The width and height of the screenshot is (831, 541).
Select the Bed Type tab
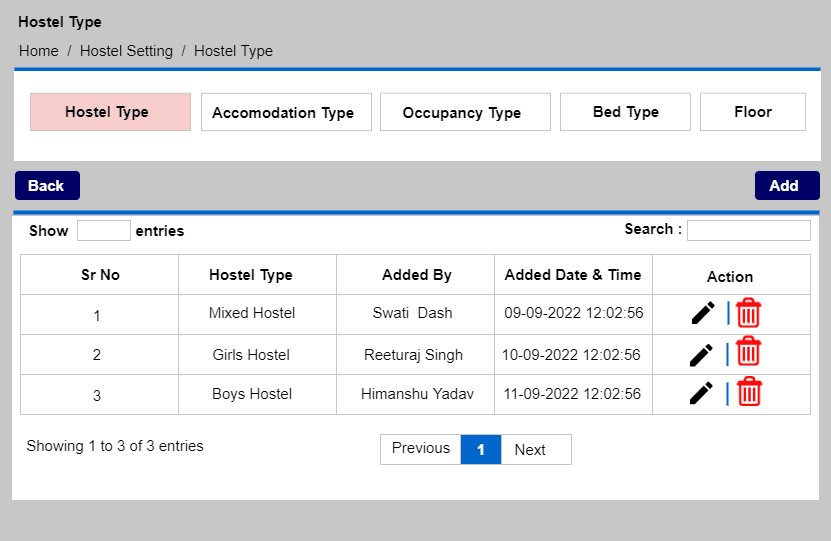click(625, 112)
